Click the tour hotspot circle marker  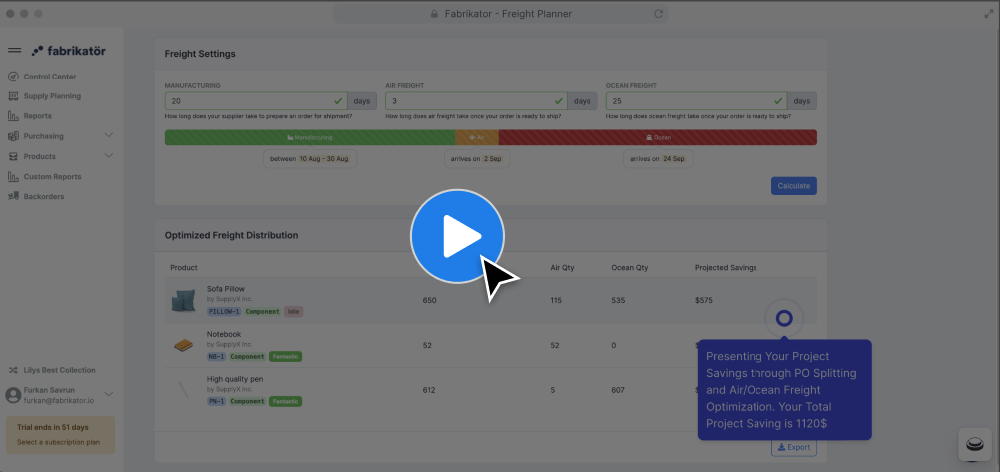(x=784, y=318)
